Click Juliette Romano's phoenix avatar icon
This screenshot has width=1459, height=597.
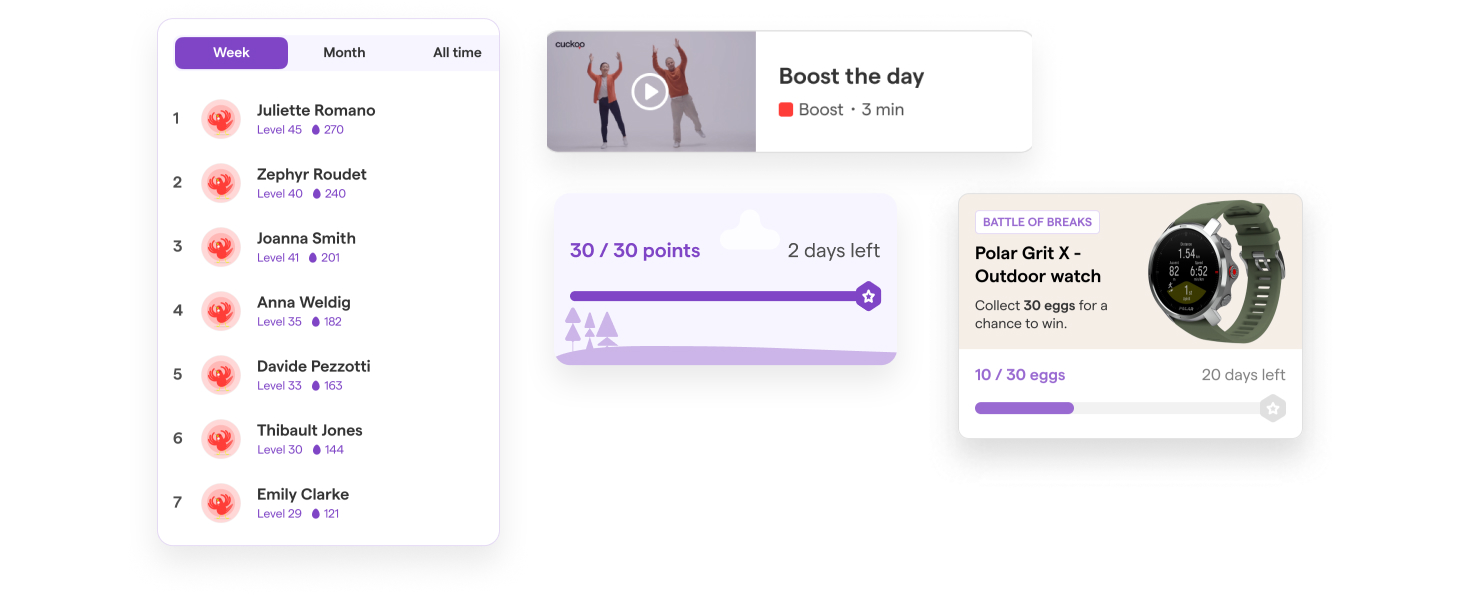click(220, 119)
